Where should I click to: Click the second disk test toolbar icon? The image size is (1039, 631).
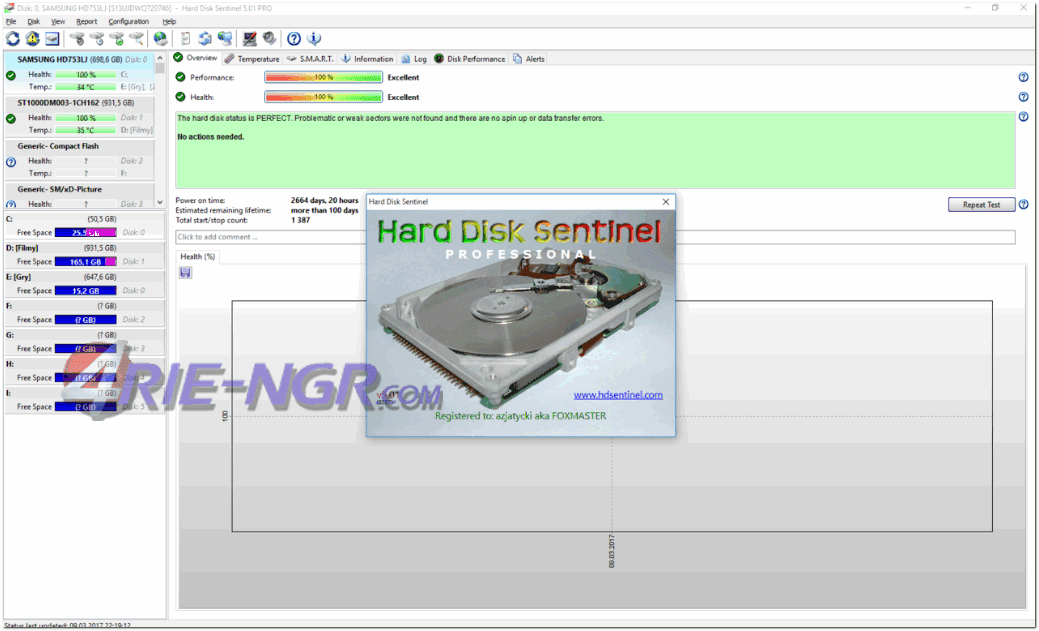pyautogui.click(x=97, y=38)
